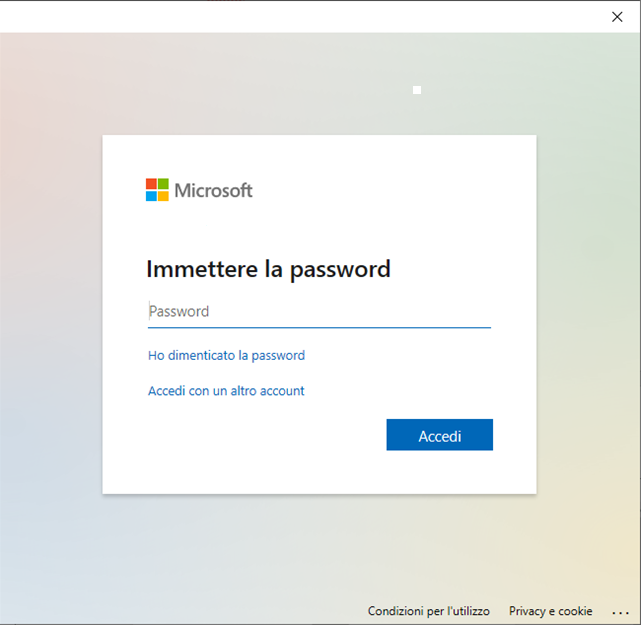Click the "Immettere la password" heading
The height and width of the screenshot is (625, 641).
pos(268,269)
